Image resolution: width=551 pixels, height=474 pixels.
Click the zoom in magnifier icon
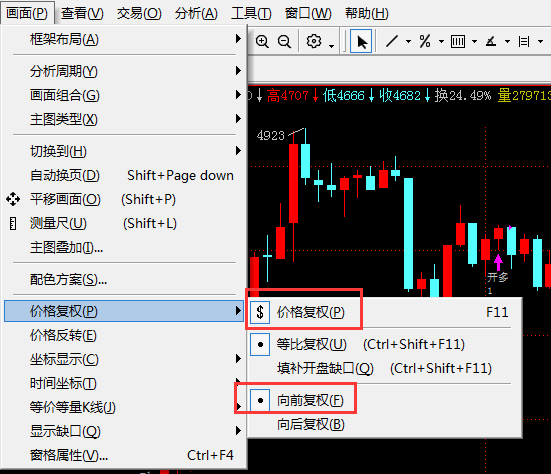pos(262,41)
